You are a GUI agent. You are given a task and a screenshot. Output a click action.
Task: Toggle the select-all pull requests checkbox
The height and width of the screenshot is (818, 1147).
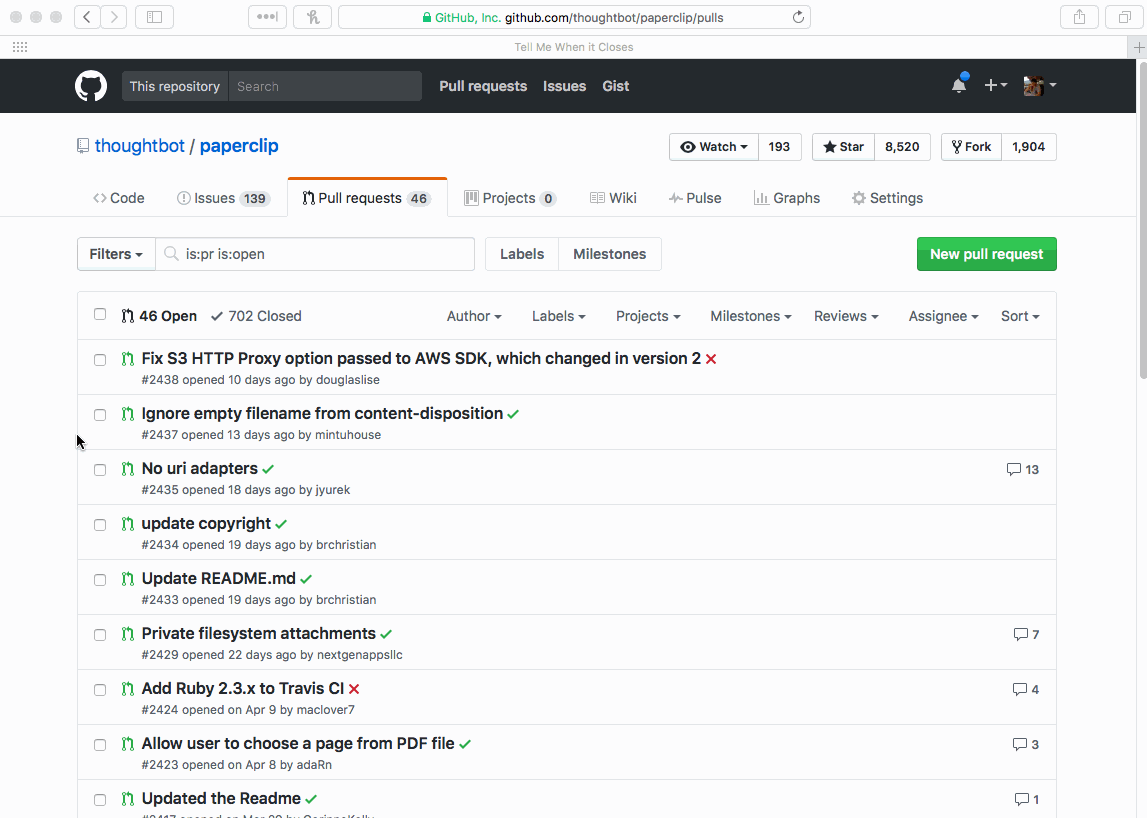tap(100, 315)
